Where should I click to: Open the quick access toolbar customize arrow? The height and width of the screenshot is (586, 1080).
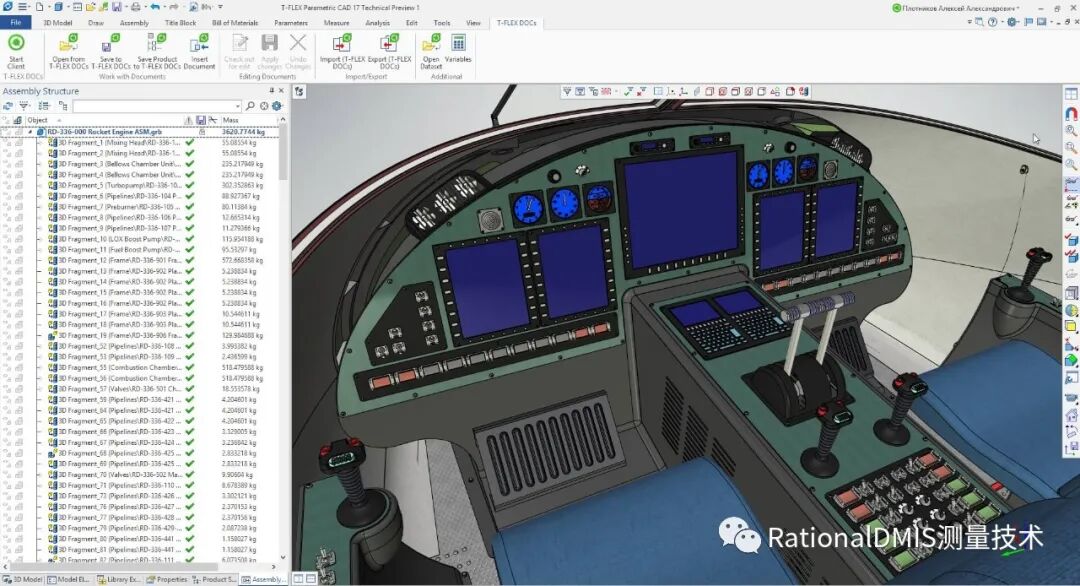click(x=220, y=7)
